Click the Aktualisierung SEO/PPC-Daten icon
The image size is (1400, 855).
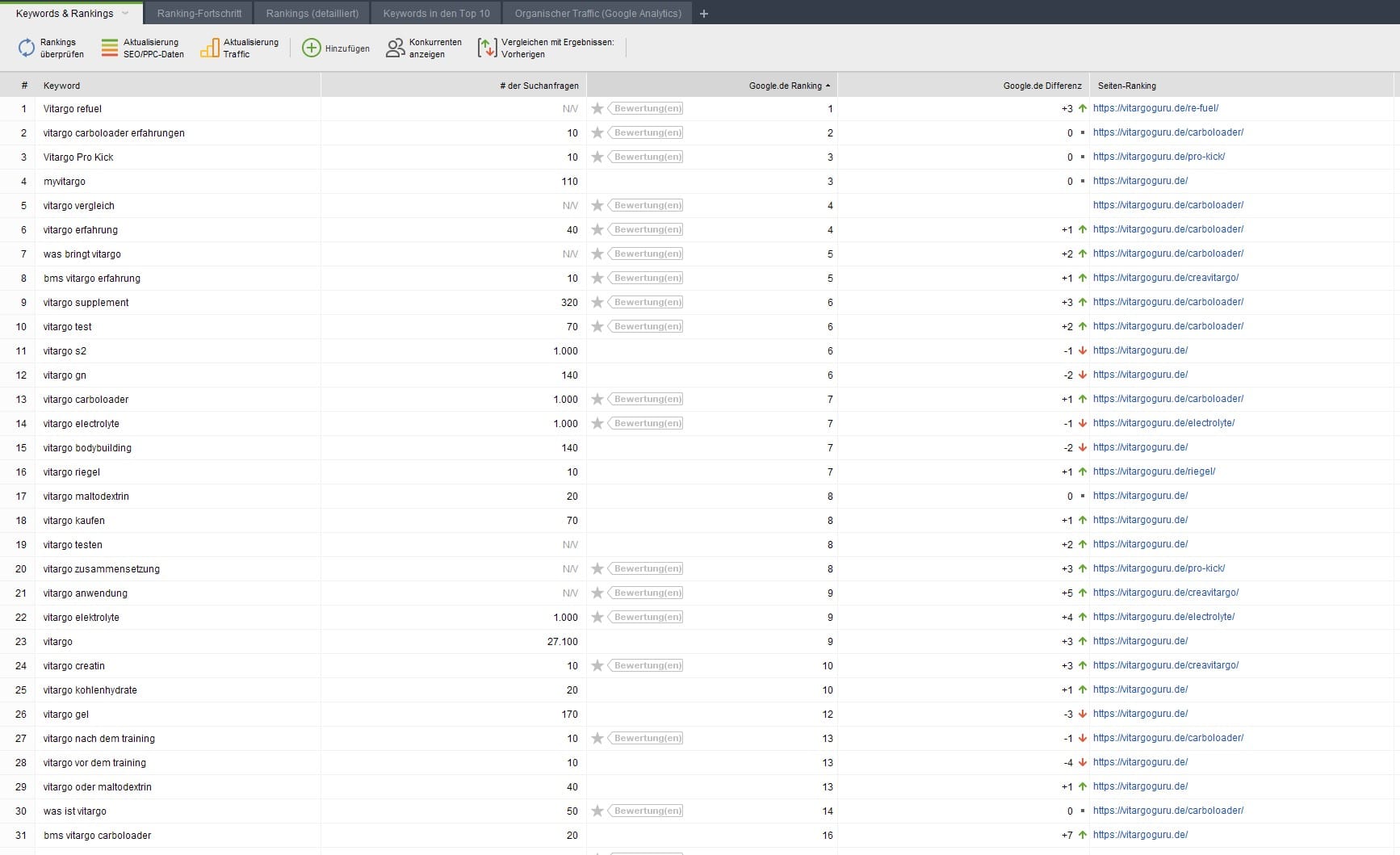point(110,48)
